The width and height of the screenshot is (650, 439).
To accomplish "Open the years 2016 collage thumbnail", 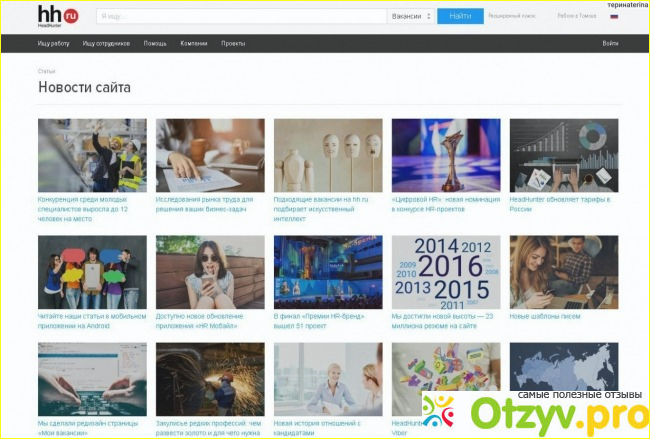I will [x=446, y=272].
